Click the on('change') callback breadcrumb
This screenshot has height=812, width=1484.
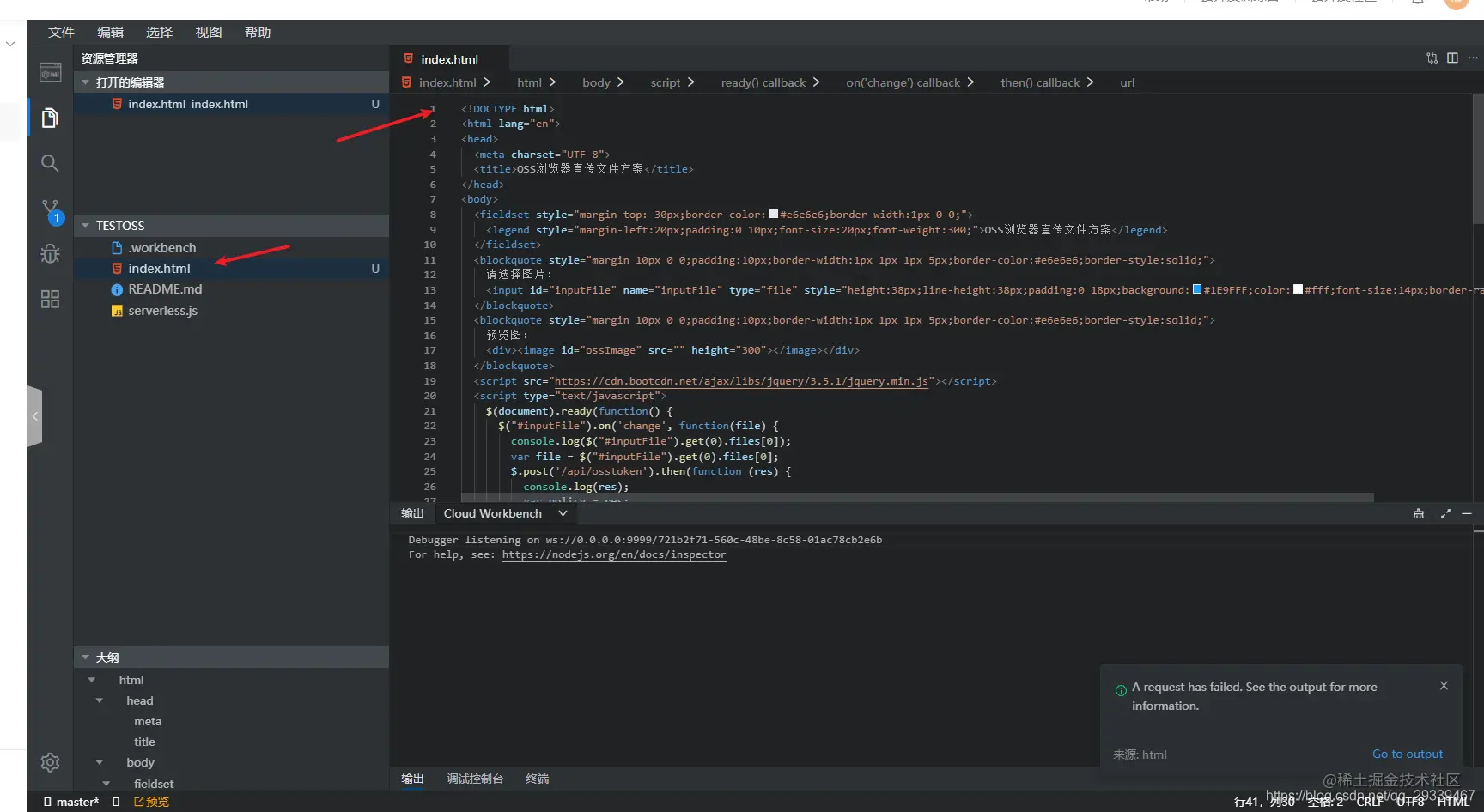[x=903, y=82]
